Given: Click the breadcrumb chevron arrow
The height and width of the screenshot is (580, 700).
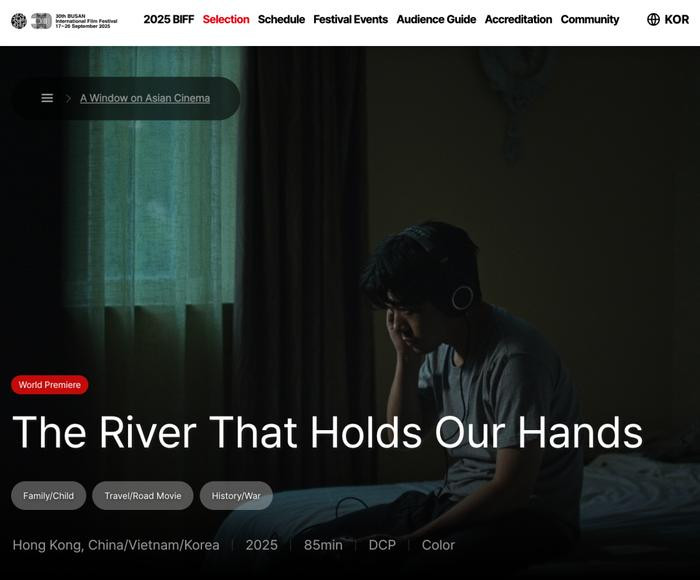Looking at the screenshot, I should [x=68, y=98].
